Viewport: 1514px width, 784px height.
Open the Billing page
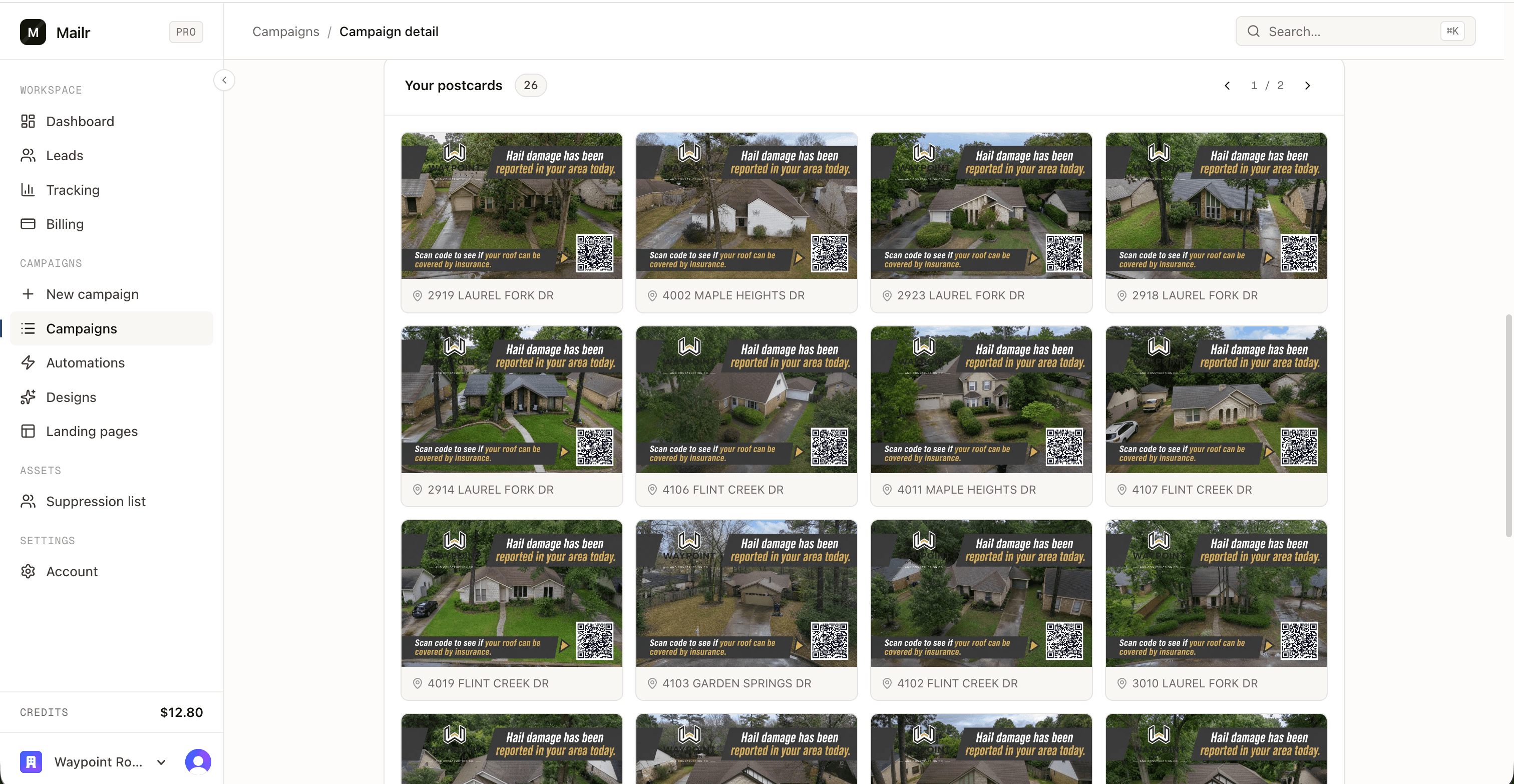coord(112,224)
